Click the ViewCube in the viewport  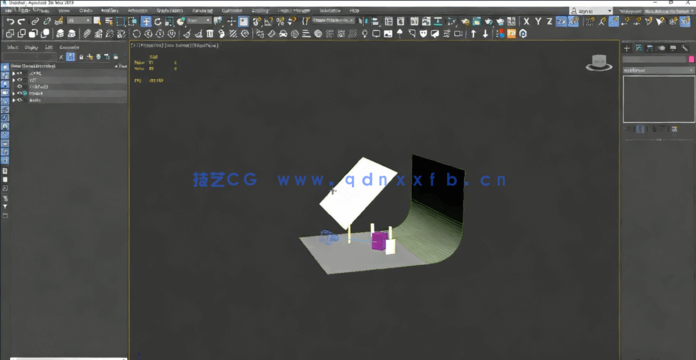(599, 63)
